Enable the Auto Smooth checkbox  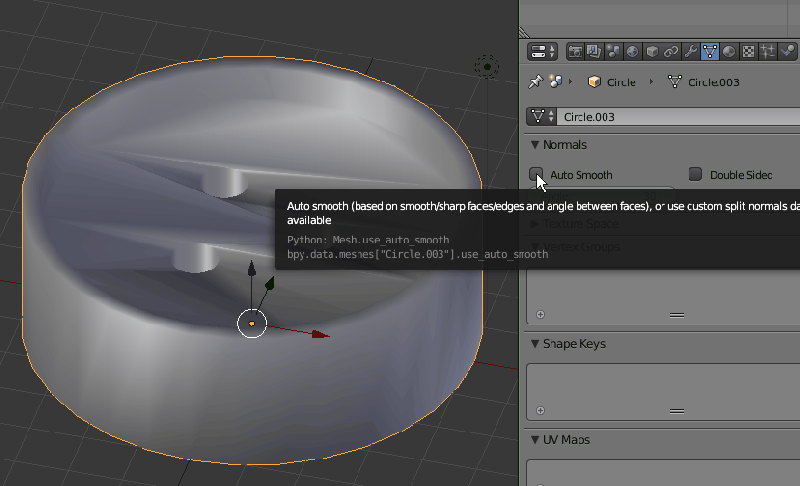(x=536, y=174)
